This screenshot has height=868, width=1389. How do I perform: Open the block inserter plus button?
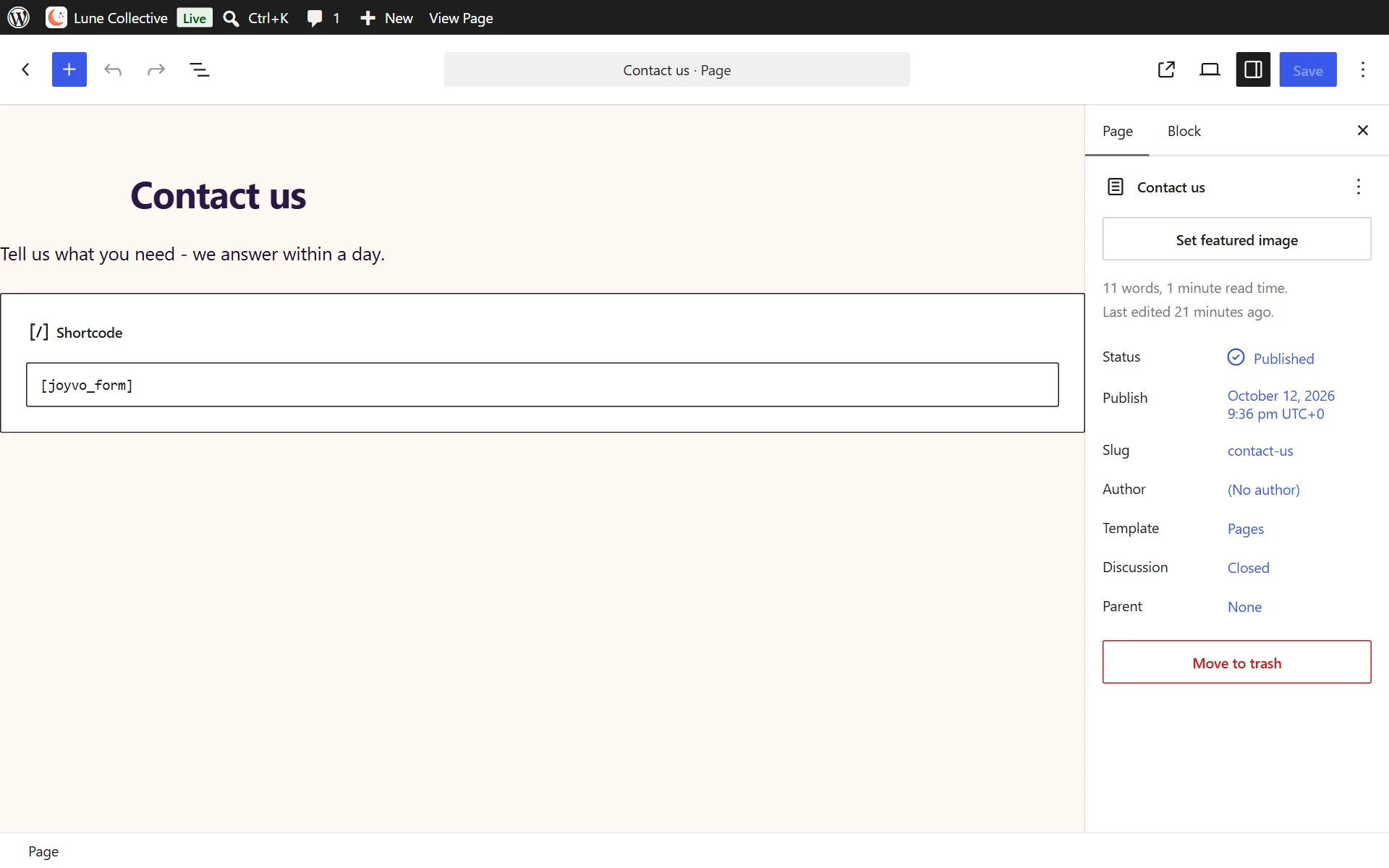click(69, 69)
